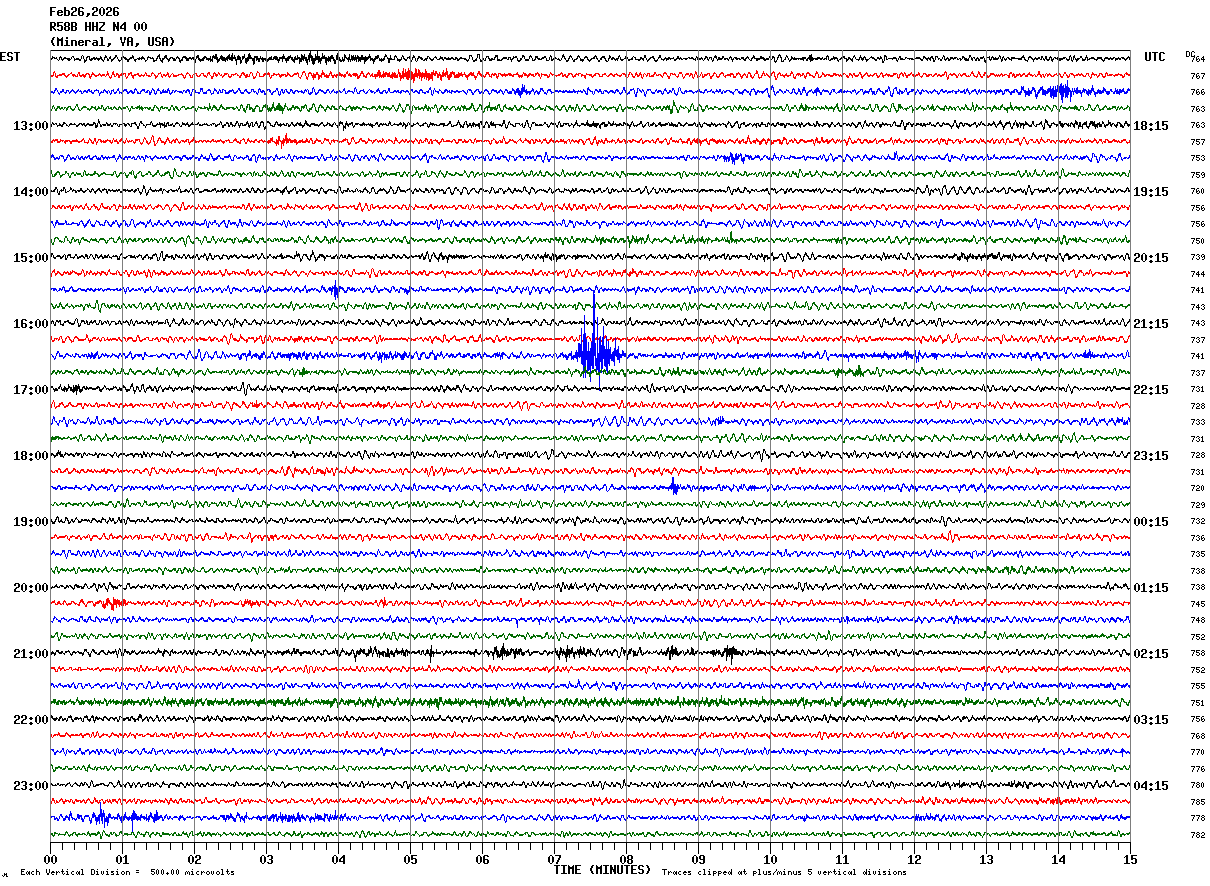The width and height of the screenshot is (1210, 886).
Task: Click the UTC timezone label
Action: (x=1155, y=57)
